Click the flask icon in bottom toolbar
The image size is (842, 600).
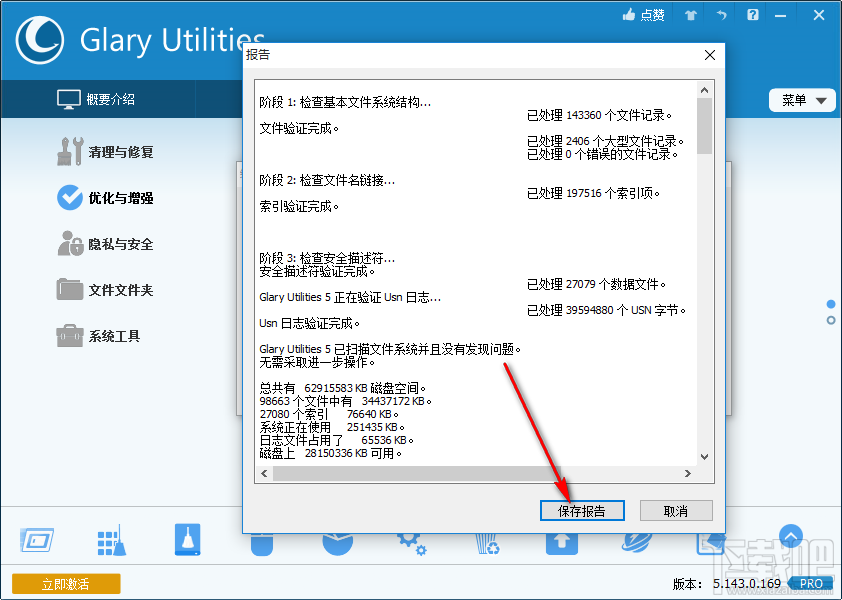(x=186, y=538)
